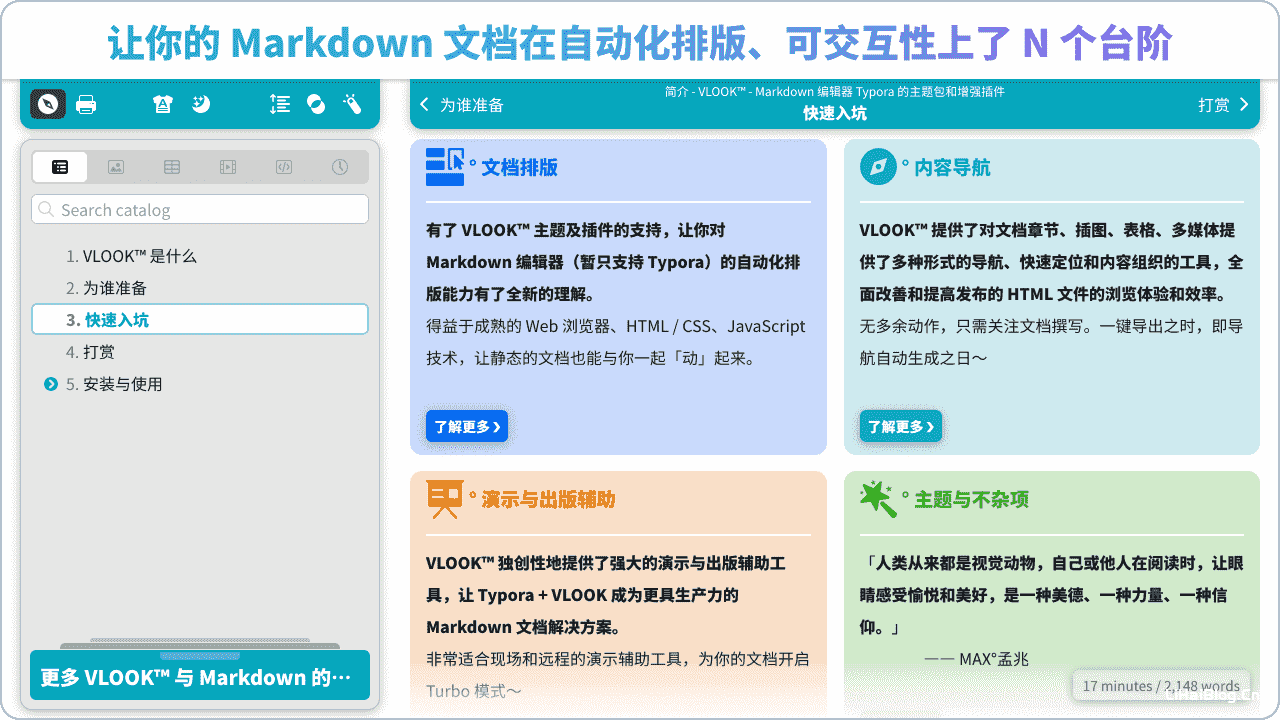Switch to the multimedia film tab

coord(228,167)
